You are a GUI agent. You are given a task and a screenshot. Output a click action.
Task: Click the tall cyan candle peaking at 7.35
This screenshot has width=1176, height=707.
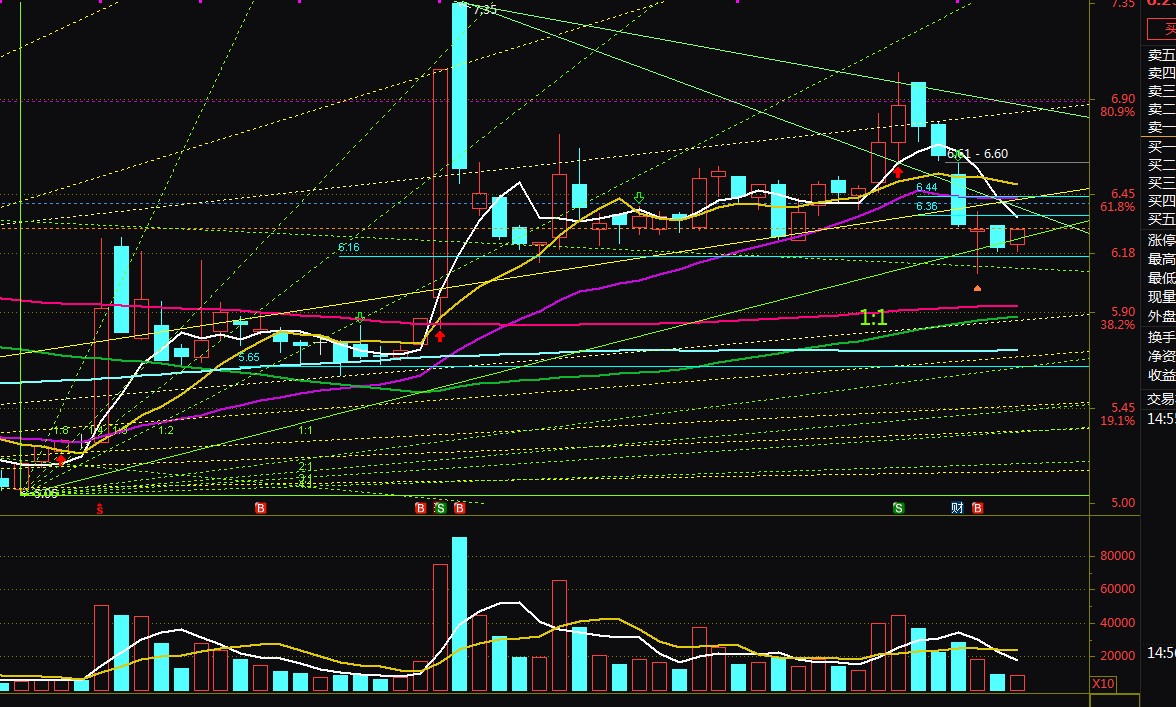459,85
